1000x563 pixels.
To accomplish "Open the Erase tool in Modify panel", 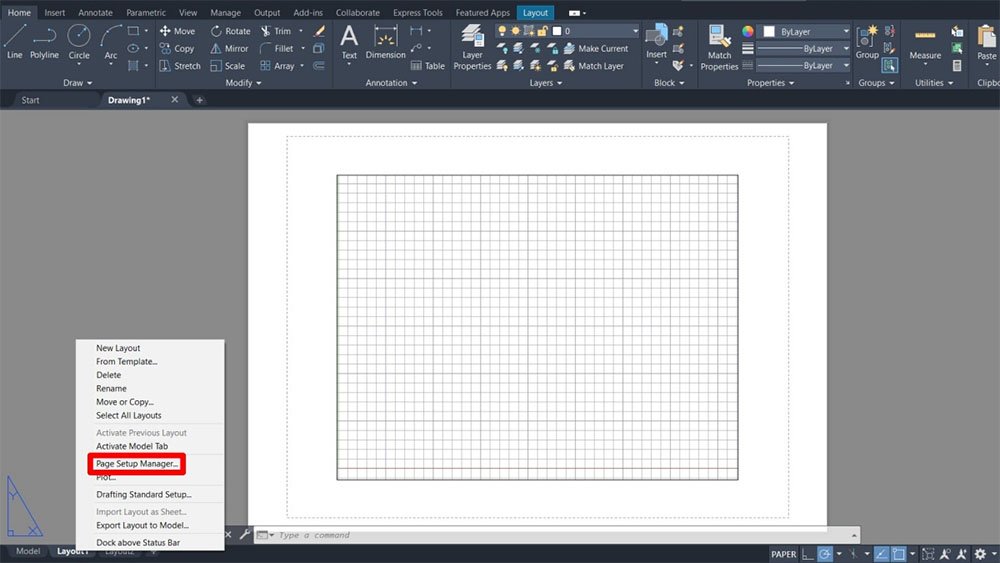I will [319, 31].
